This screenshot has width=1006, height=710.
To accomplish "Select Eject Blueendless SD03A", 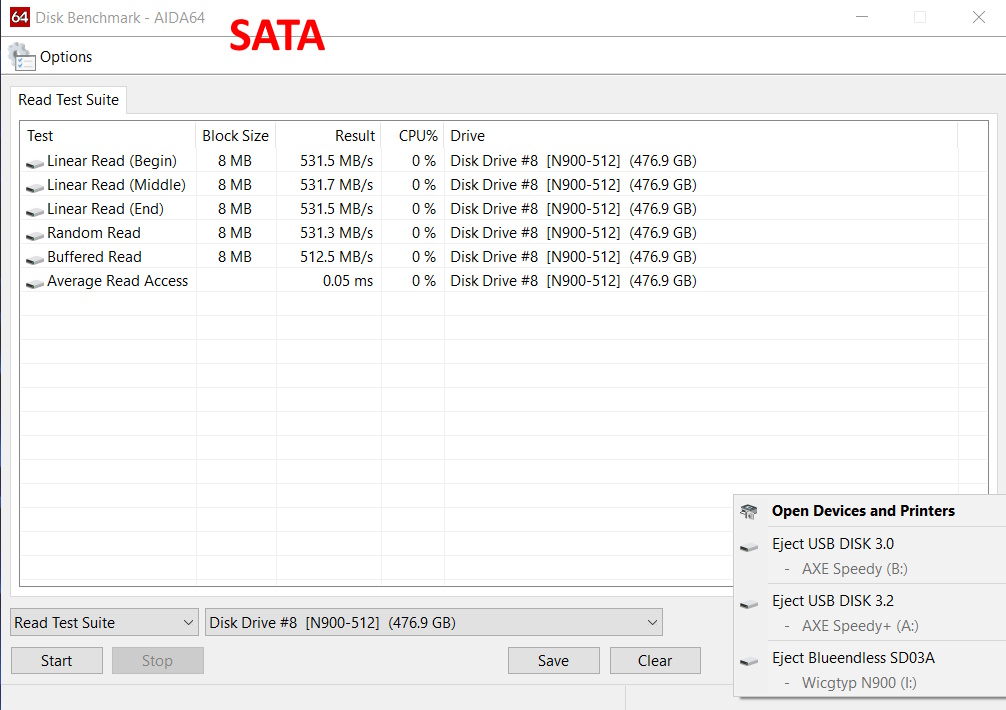I will pos(853,658).
